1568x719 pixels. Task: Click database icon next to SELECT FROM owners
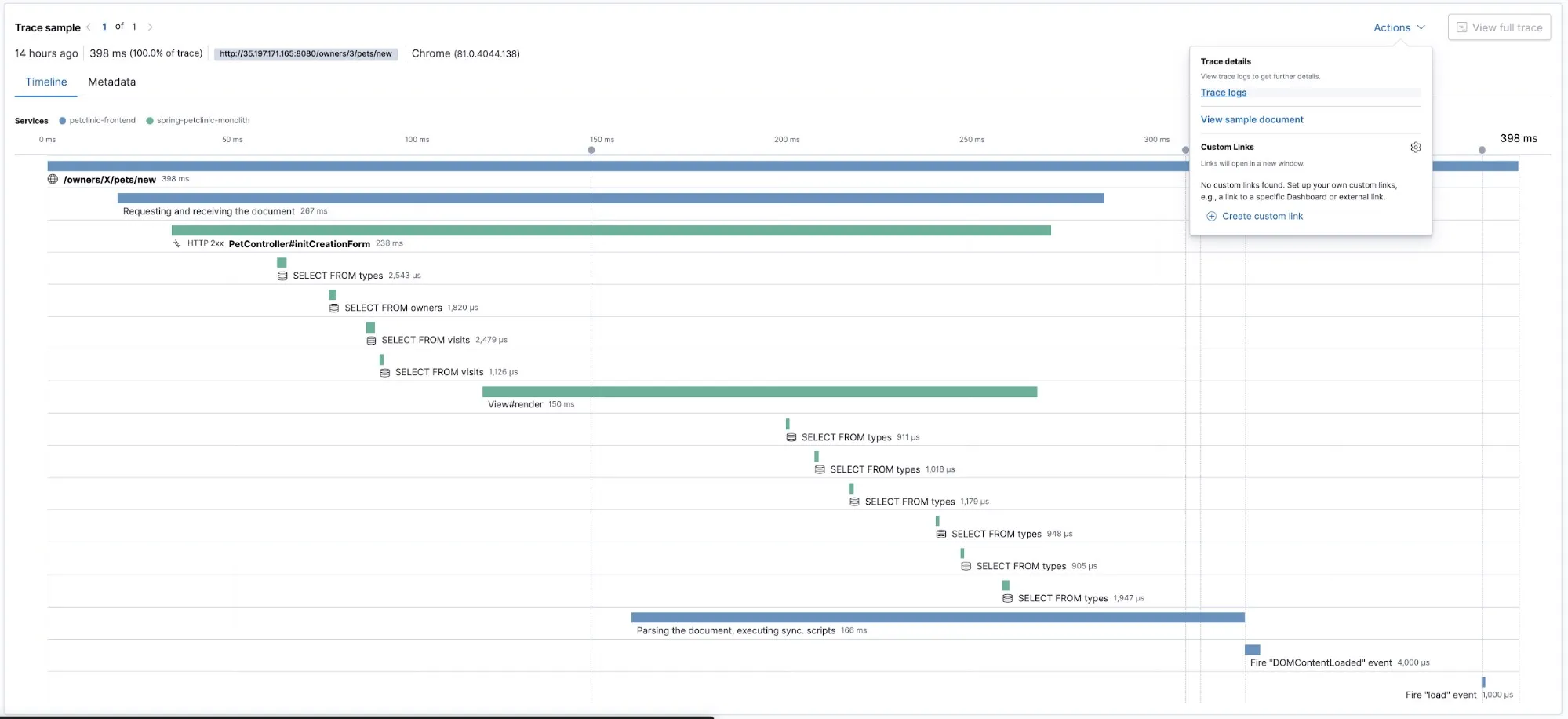point(334,308)
